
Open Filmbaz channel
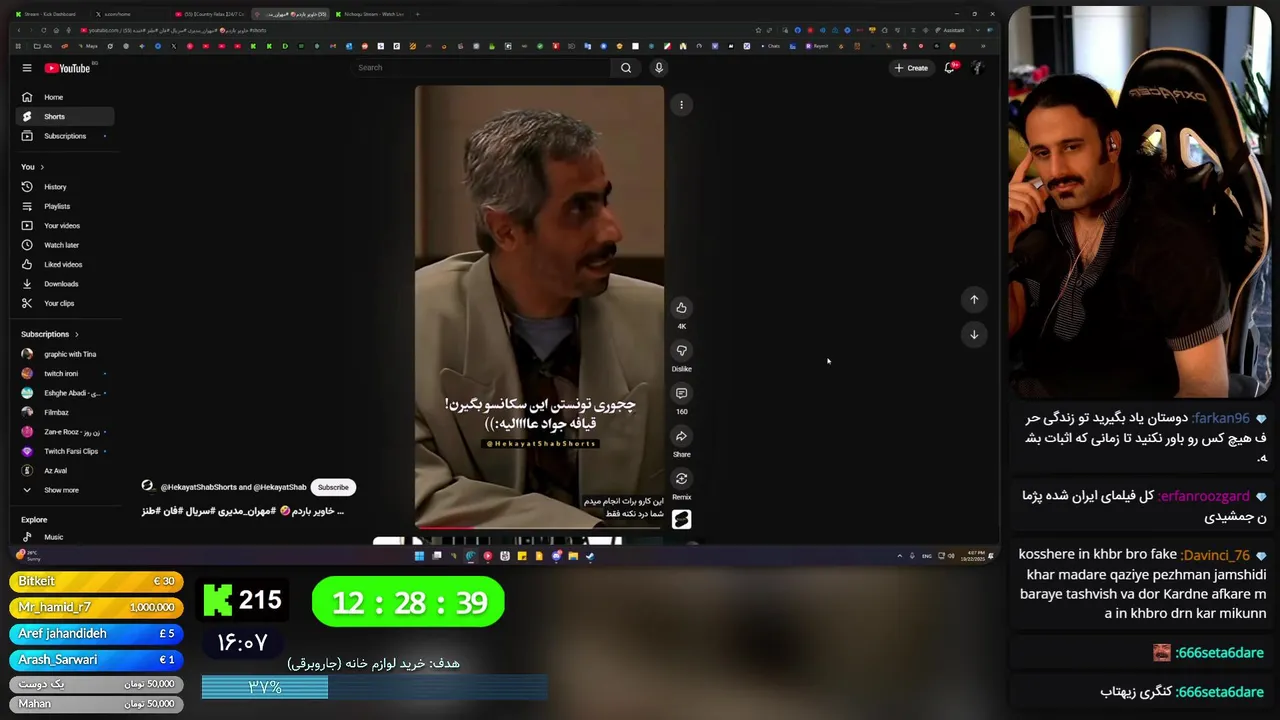(x=65, y=412)
